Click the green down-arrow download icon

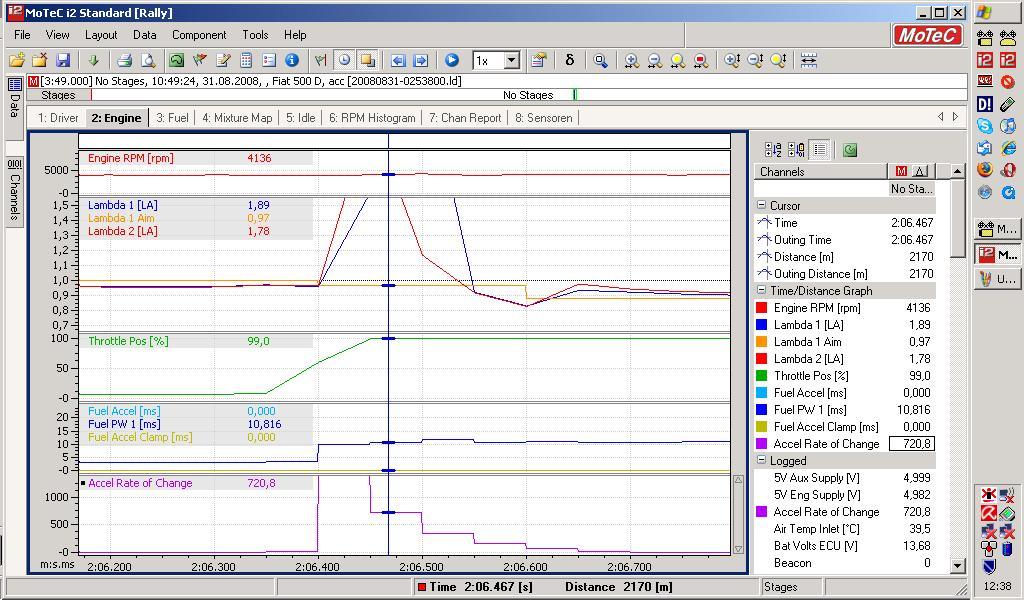point(93,61)
